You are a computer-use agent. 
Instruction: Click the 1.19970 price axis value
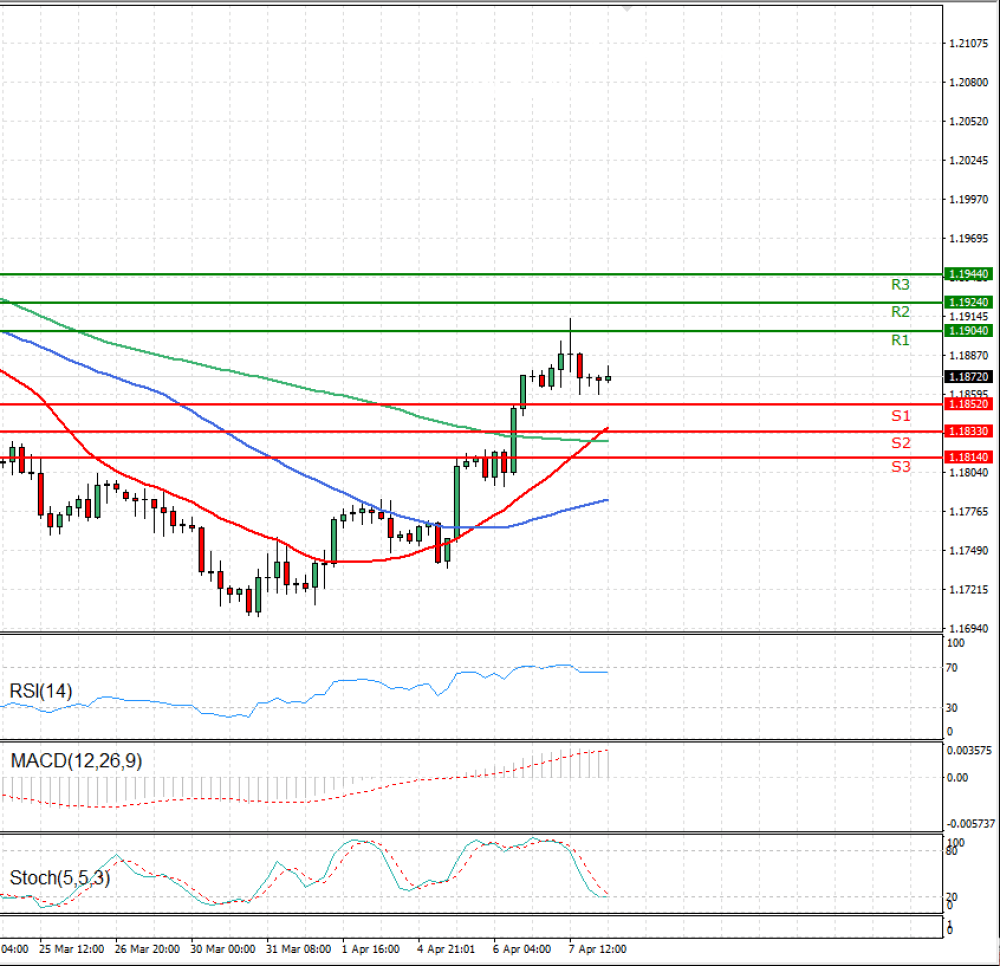click(968, 200)
